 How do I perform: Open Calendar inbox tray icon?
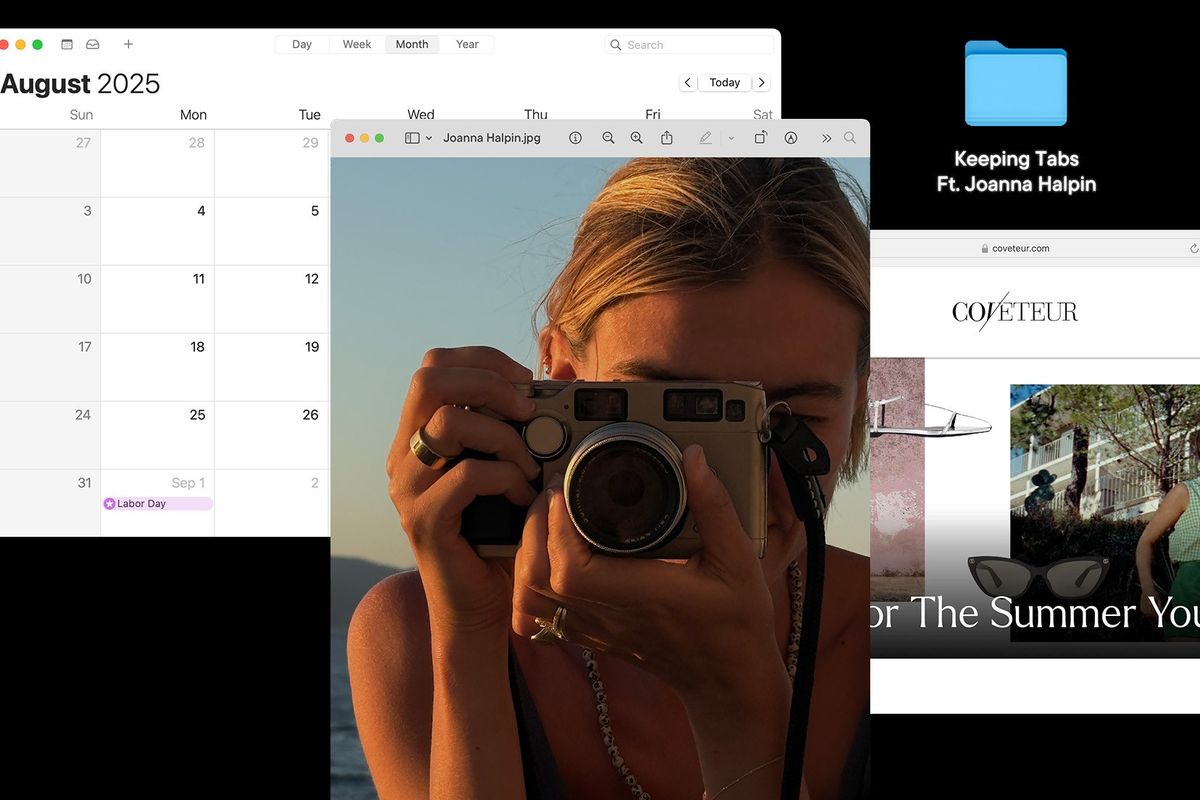coord(93,44)
